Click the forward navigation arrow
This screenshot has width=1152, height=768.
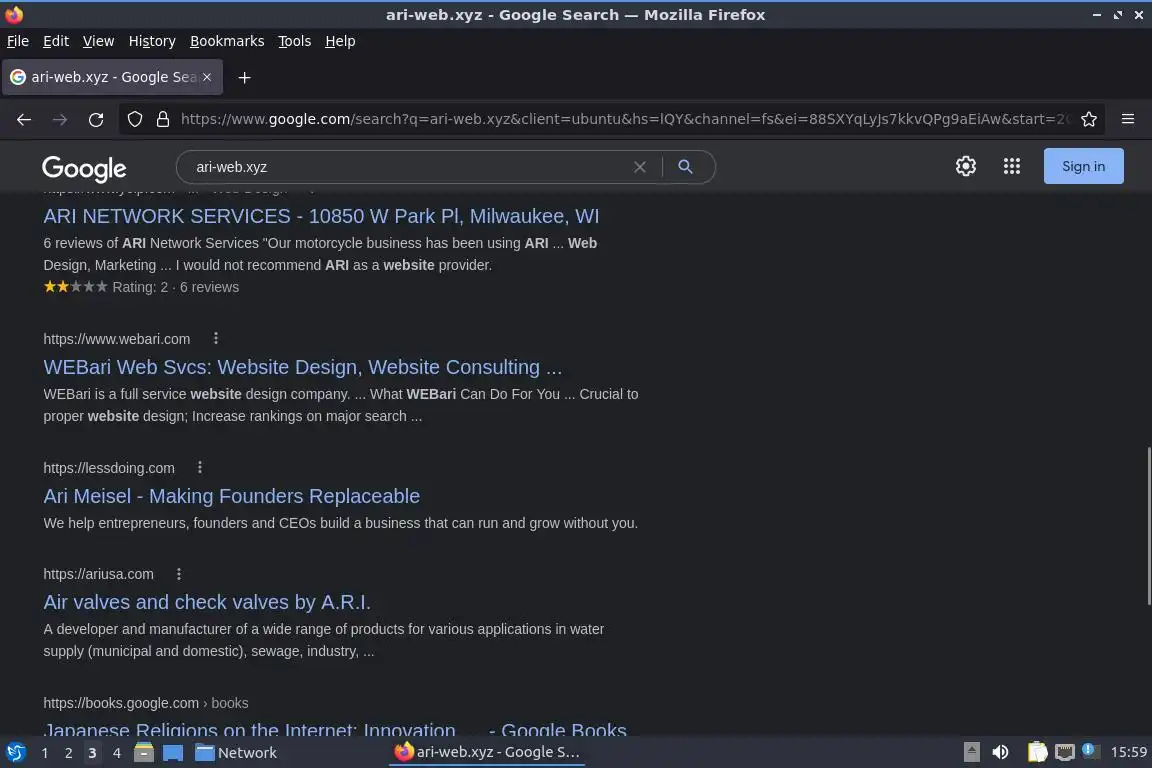(x=60, y=119)
